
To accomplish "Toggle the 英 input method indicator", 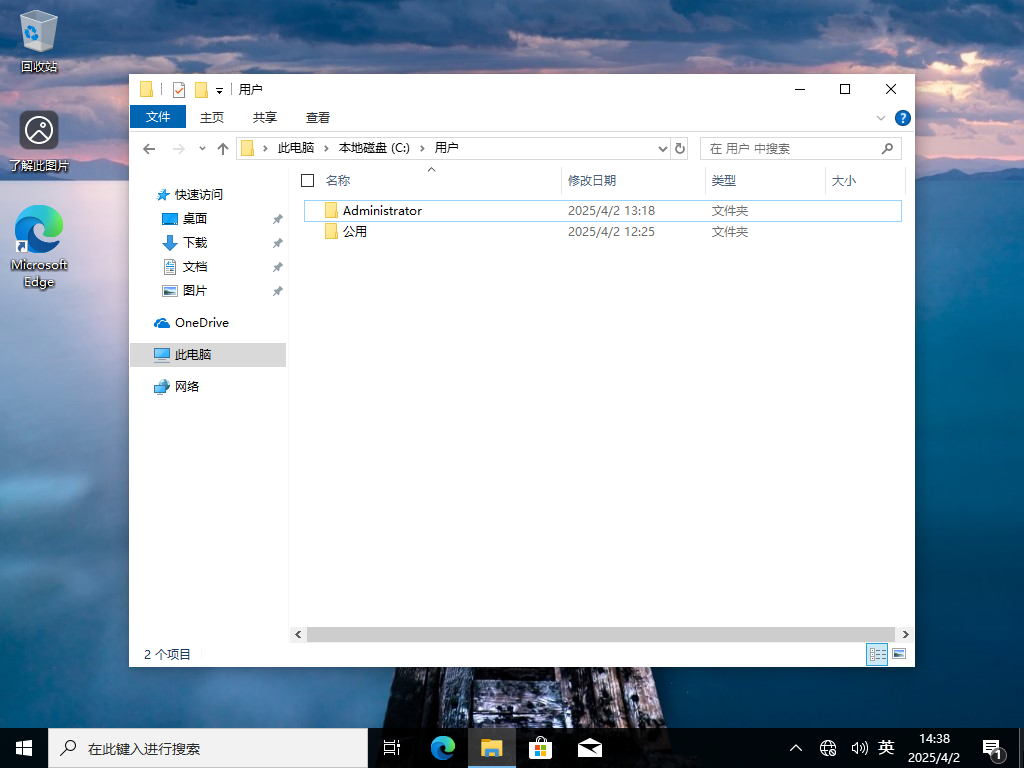I will 886,748.
